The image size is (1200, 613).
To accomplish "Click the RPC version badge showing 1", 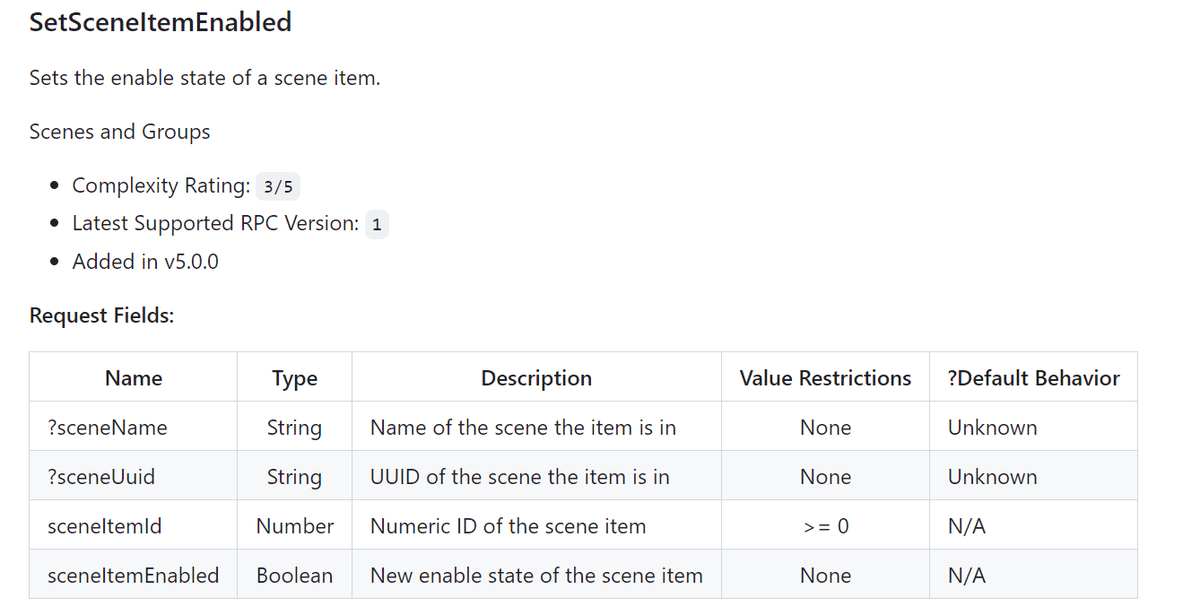I will click(x=376, y=225).
